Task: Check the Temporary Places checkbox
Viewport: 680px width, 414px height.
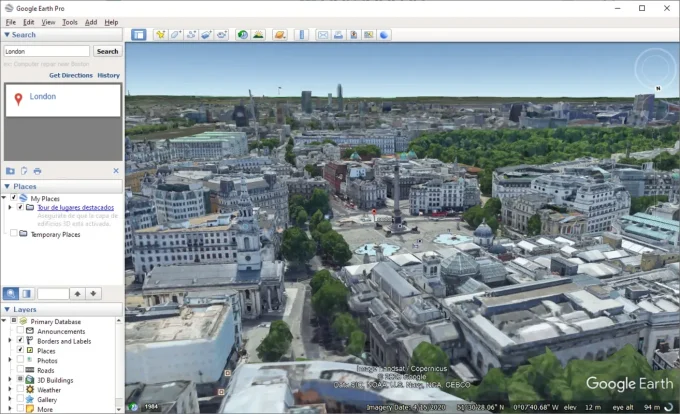Action: tap(13, 233)
